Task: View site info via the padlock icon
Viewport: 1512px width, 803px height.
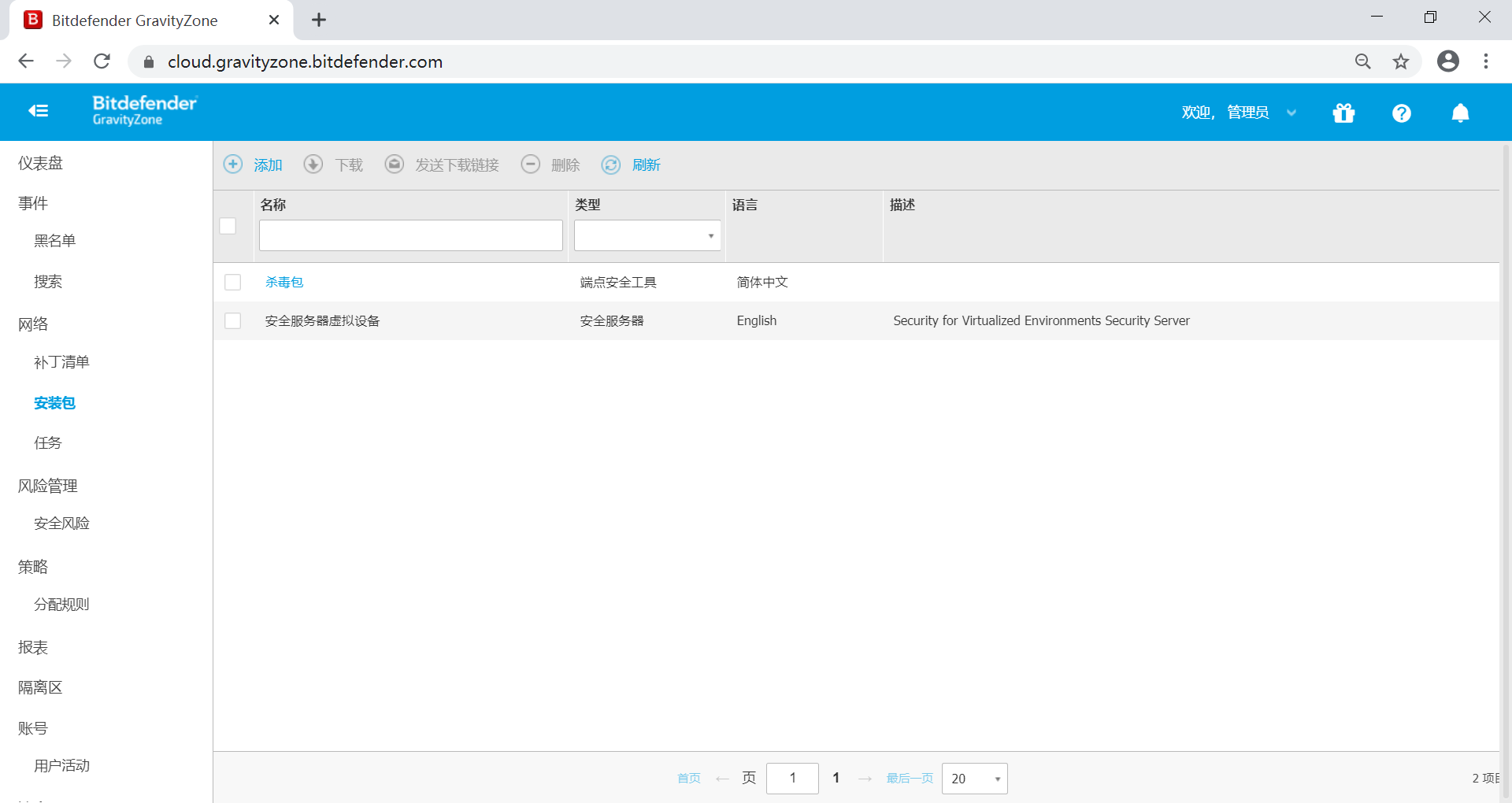Action: pyautogui.click(x=149, y=61)
